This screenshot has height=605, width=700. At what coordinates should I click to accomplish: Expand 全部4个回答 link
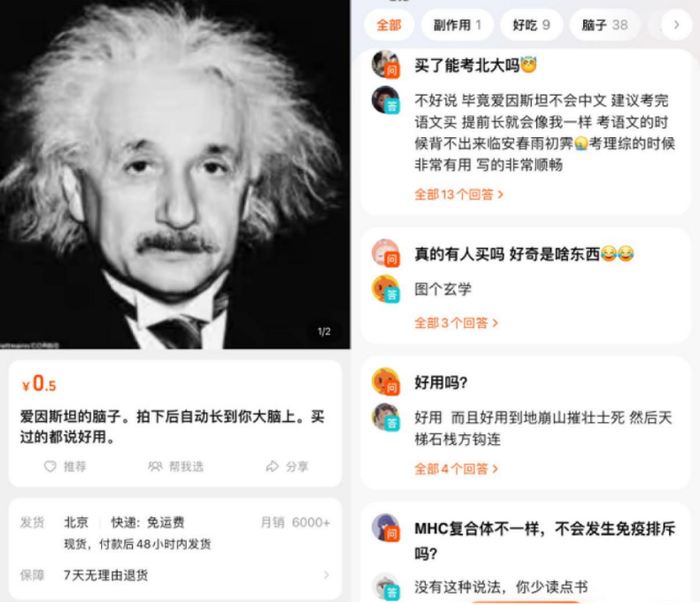coord(456,469)
